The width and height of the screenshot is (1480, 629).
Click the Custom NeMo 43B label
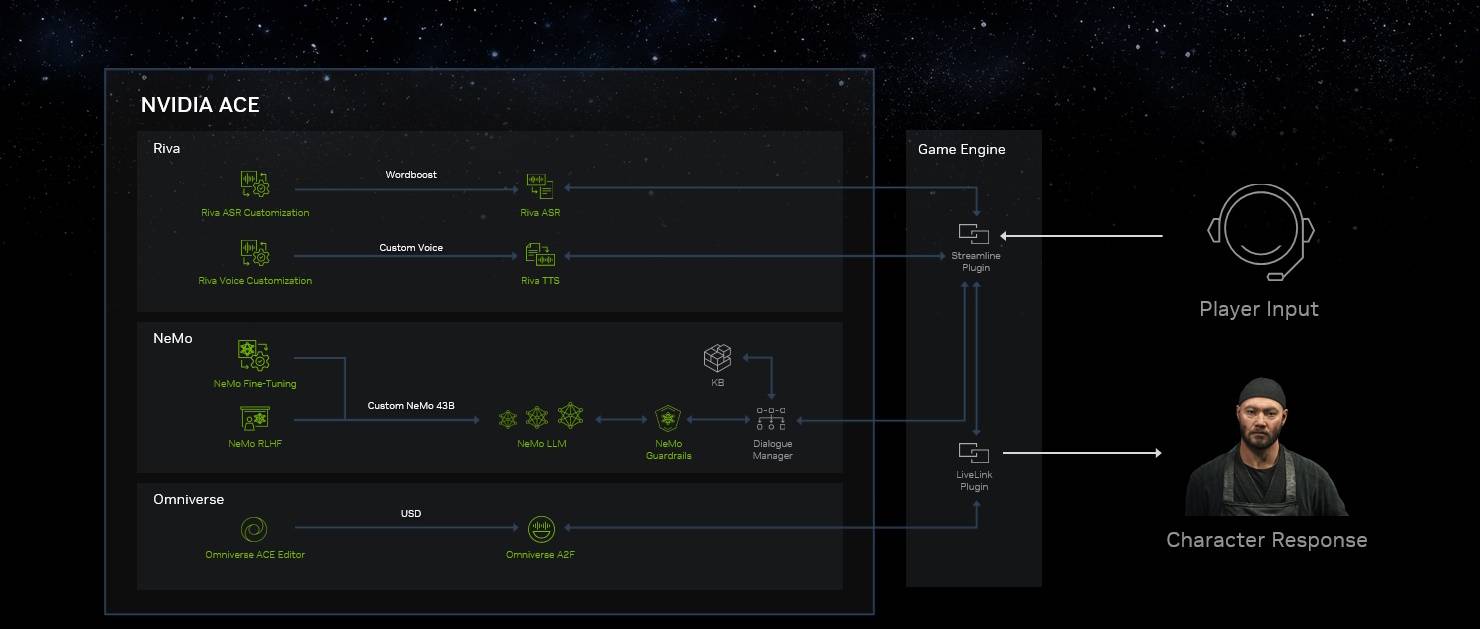click(411, 406)
